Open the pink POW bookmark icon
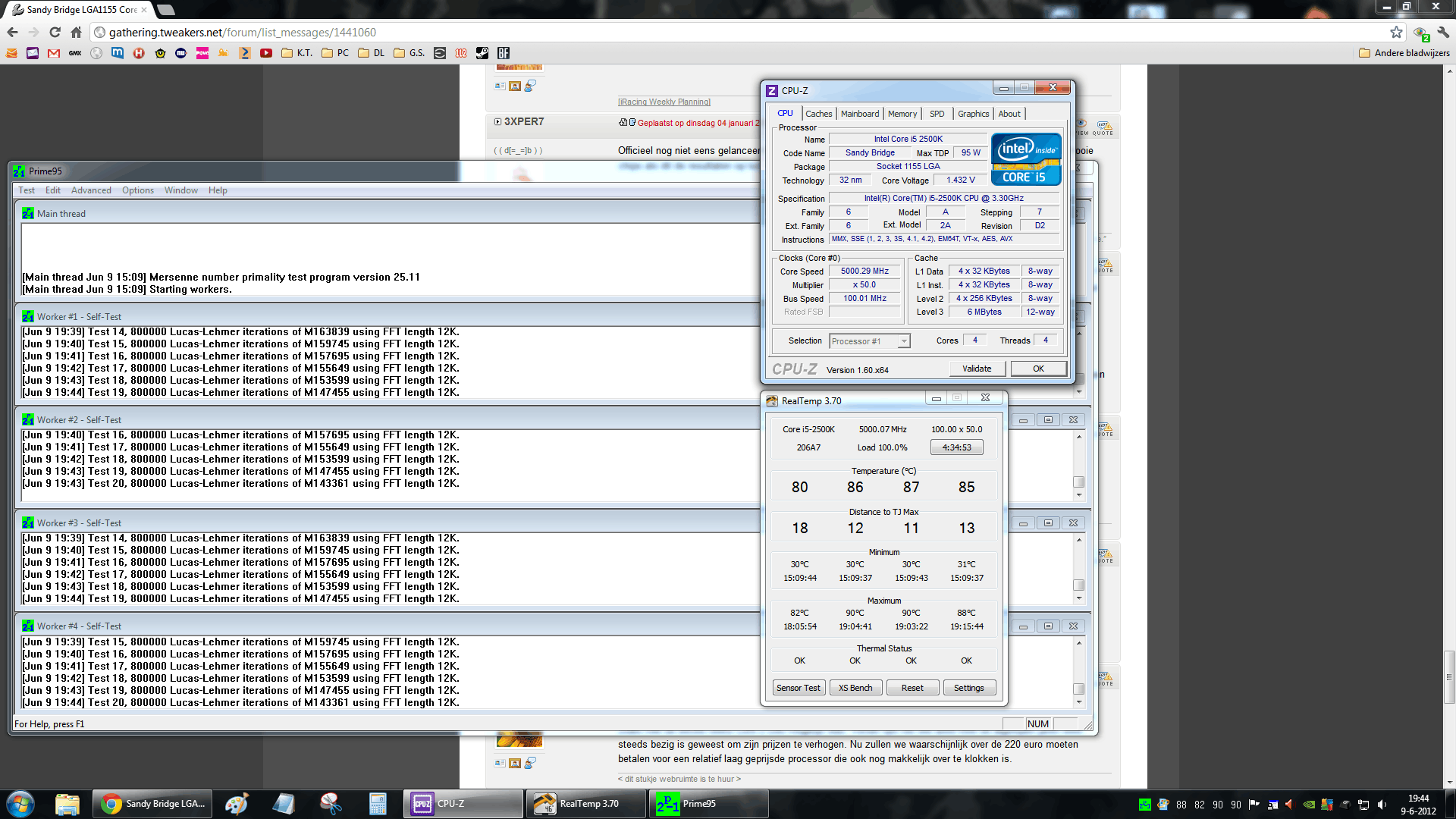Screen dimensions: 1456x819 [202, 53]
